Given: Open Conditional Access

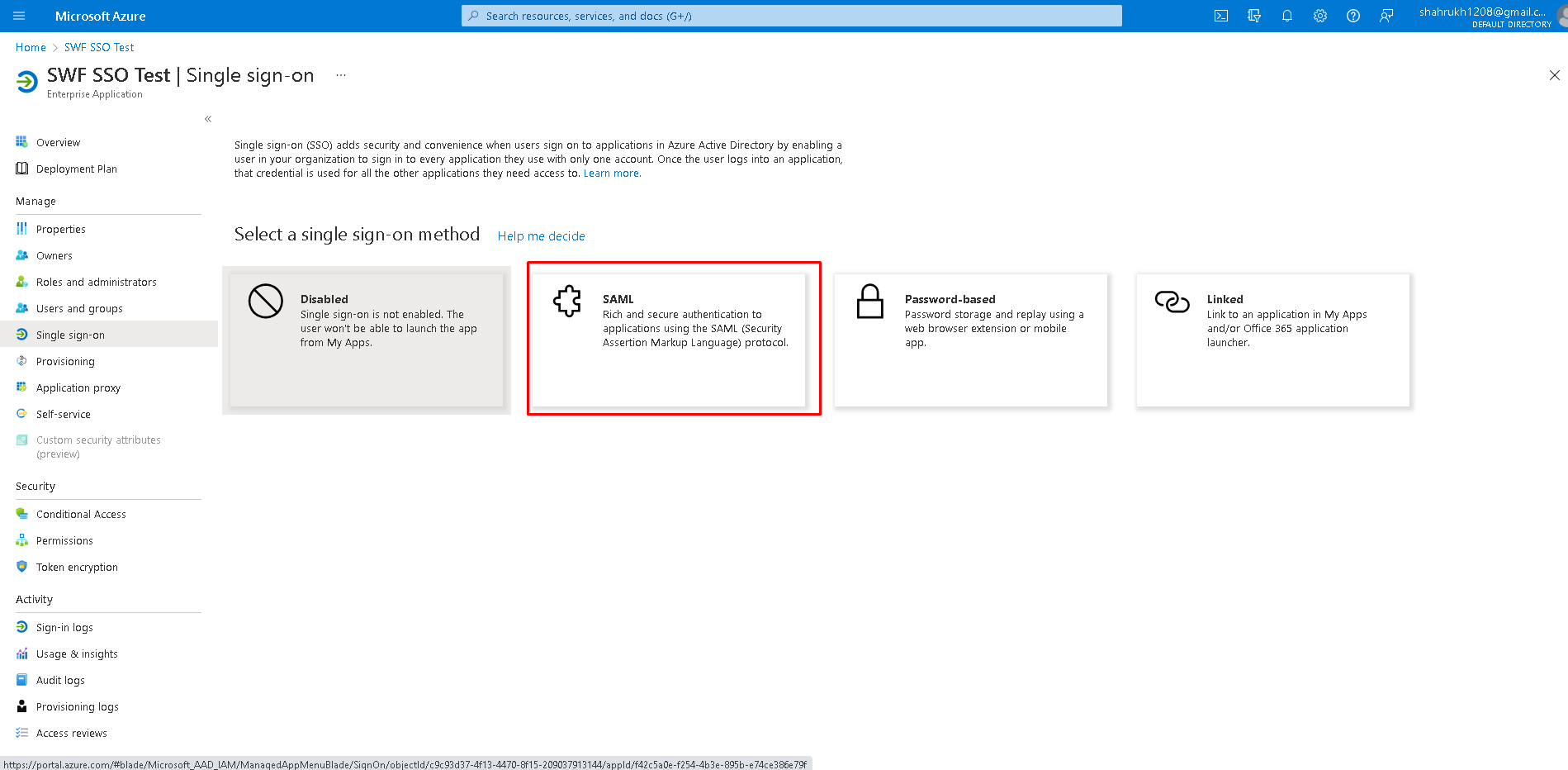Looking at the screenshot, I should coord(109,514).
